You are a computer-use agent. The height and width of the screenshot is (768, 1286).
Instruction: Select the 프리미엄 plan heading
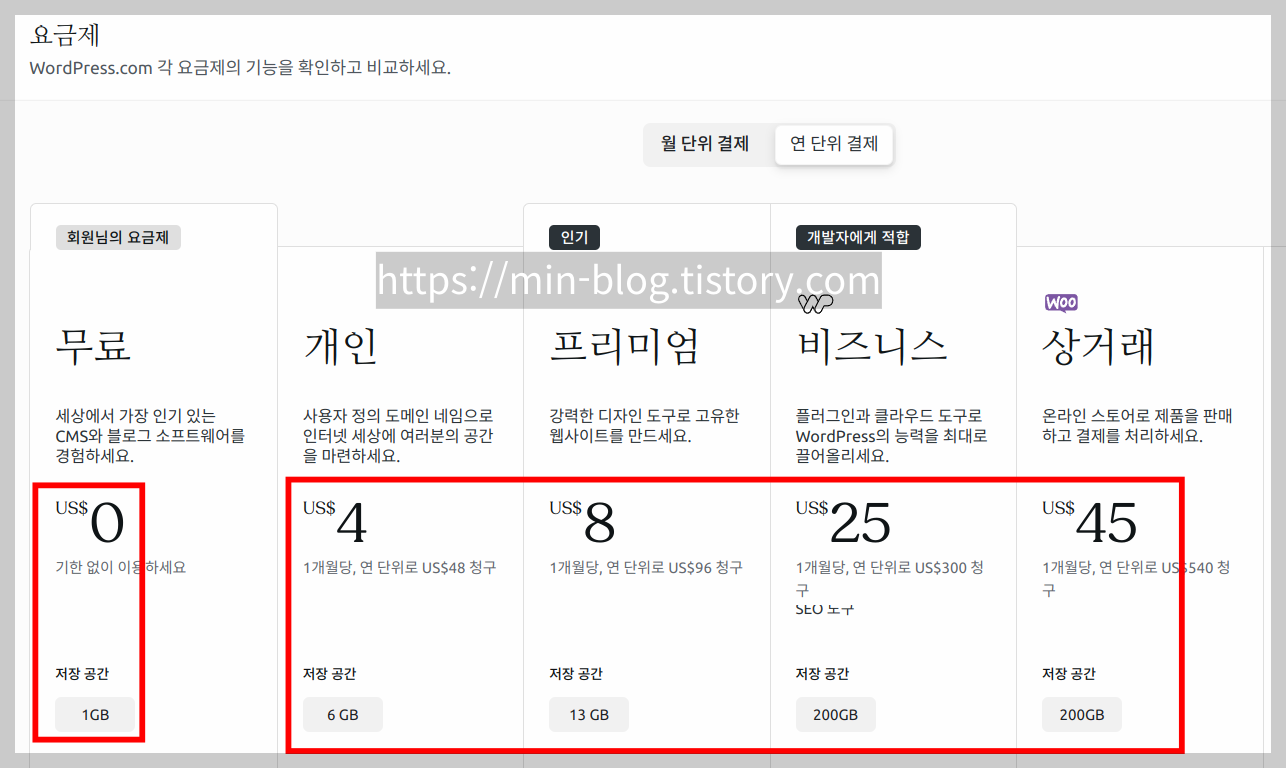click(624, 347)
